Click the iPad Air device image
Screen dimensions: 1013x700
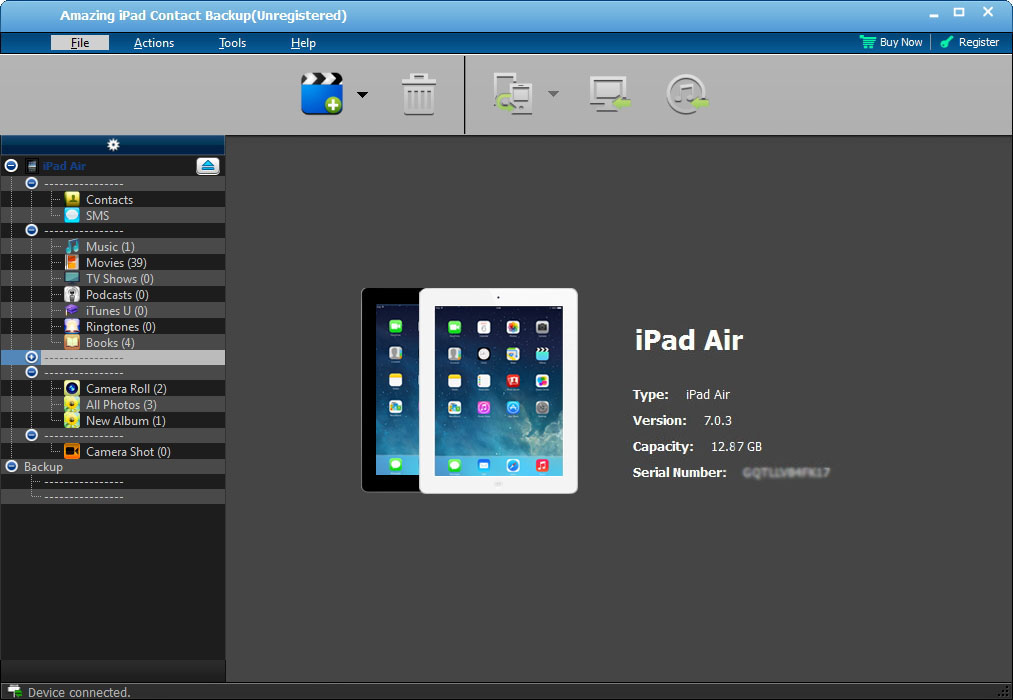point(469,390)
